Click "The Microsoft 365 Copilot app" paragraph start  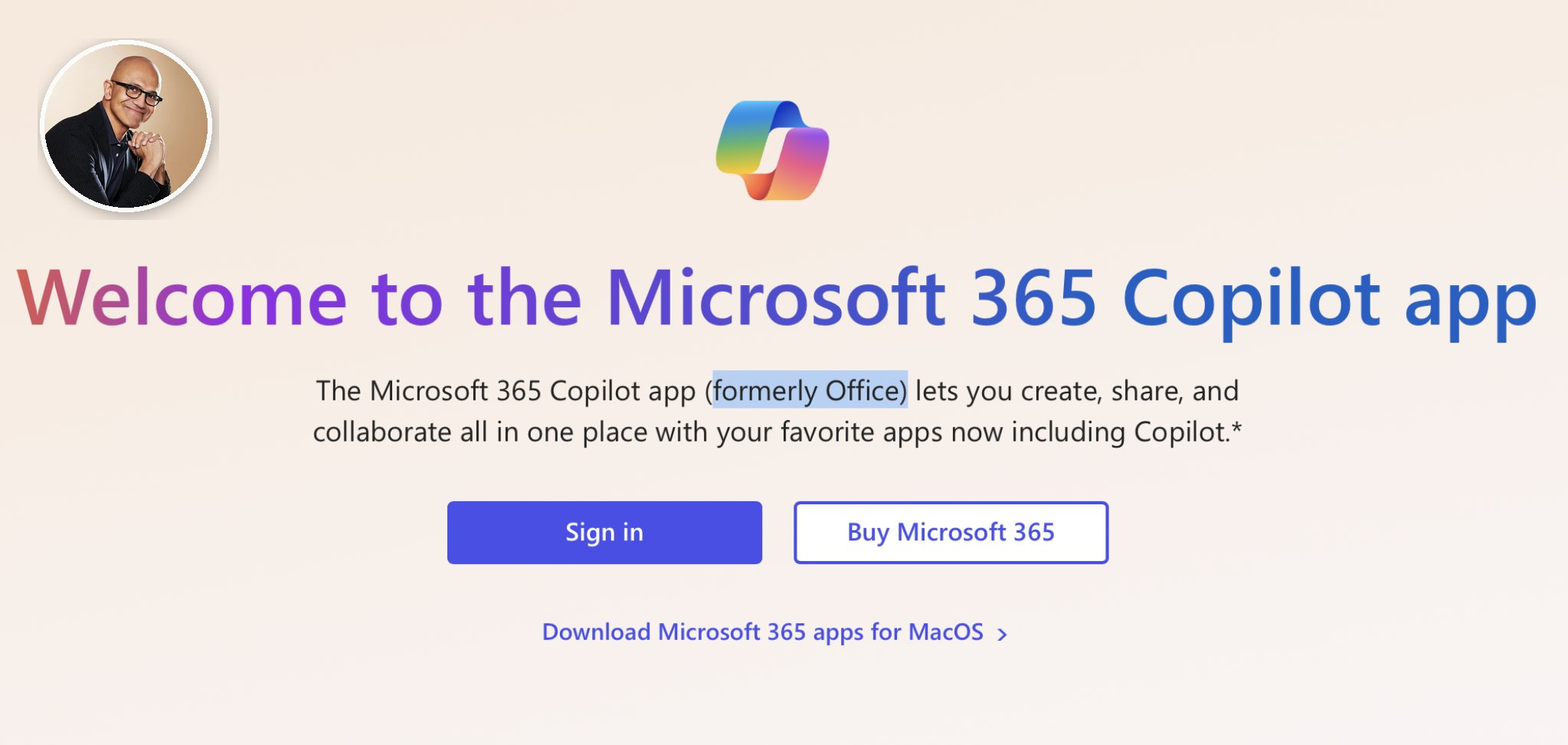tap(506, 391)
